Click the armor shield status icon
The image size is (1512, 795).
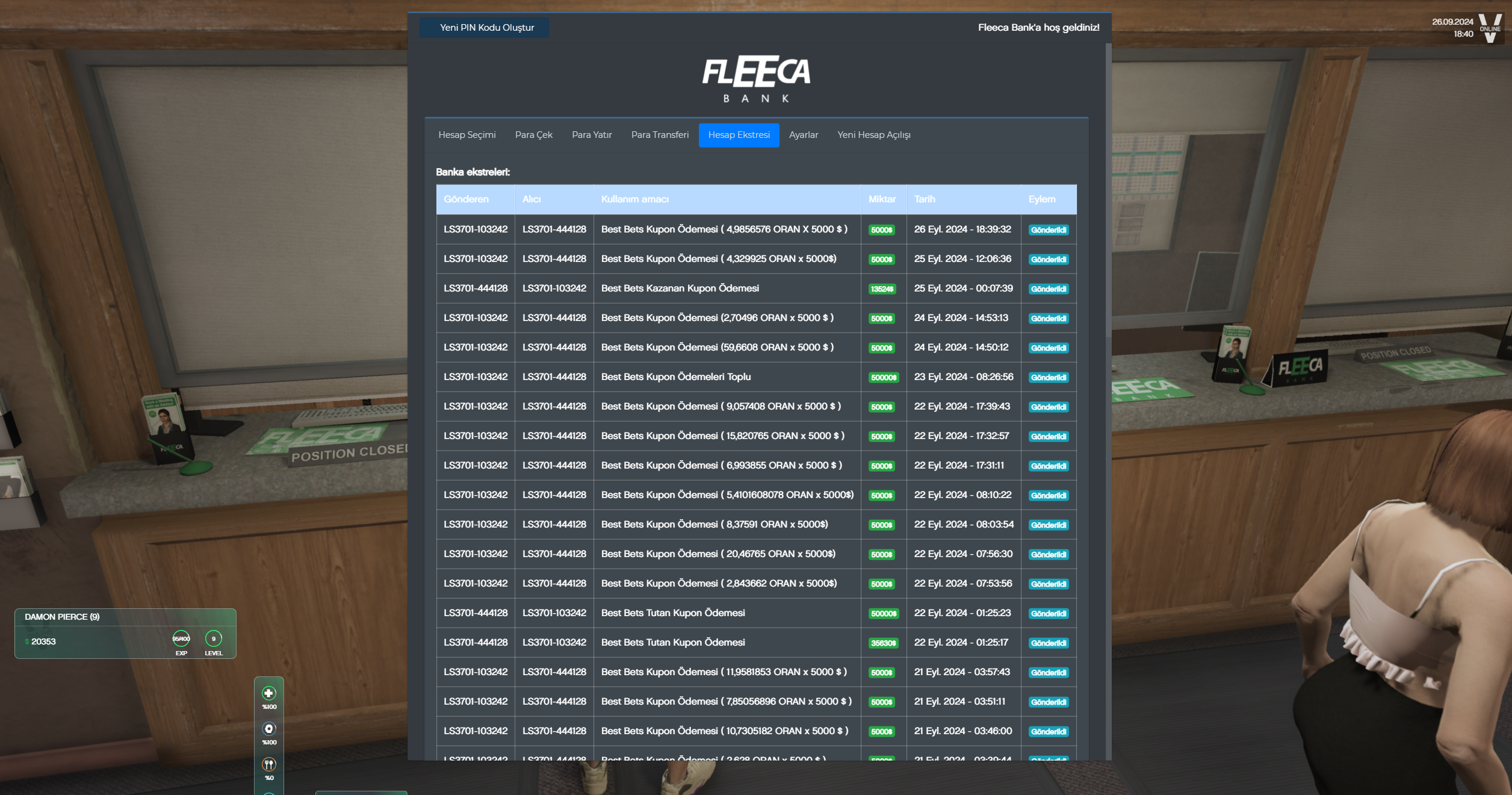[269, 729]
